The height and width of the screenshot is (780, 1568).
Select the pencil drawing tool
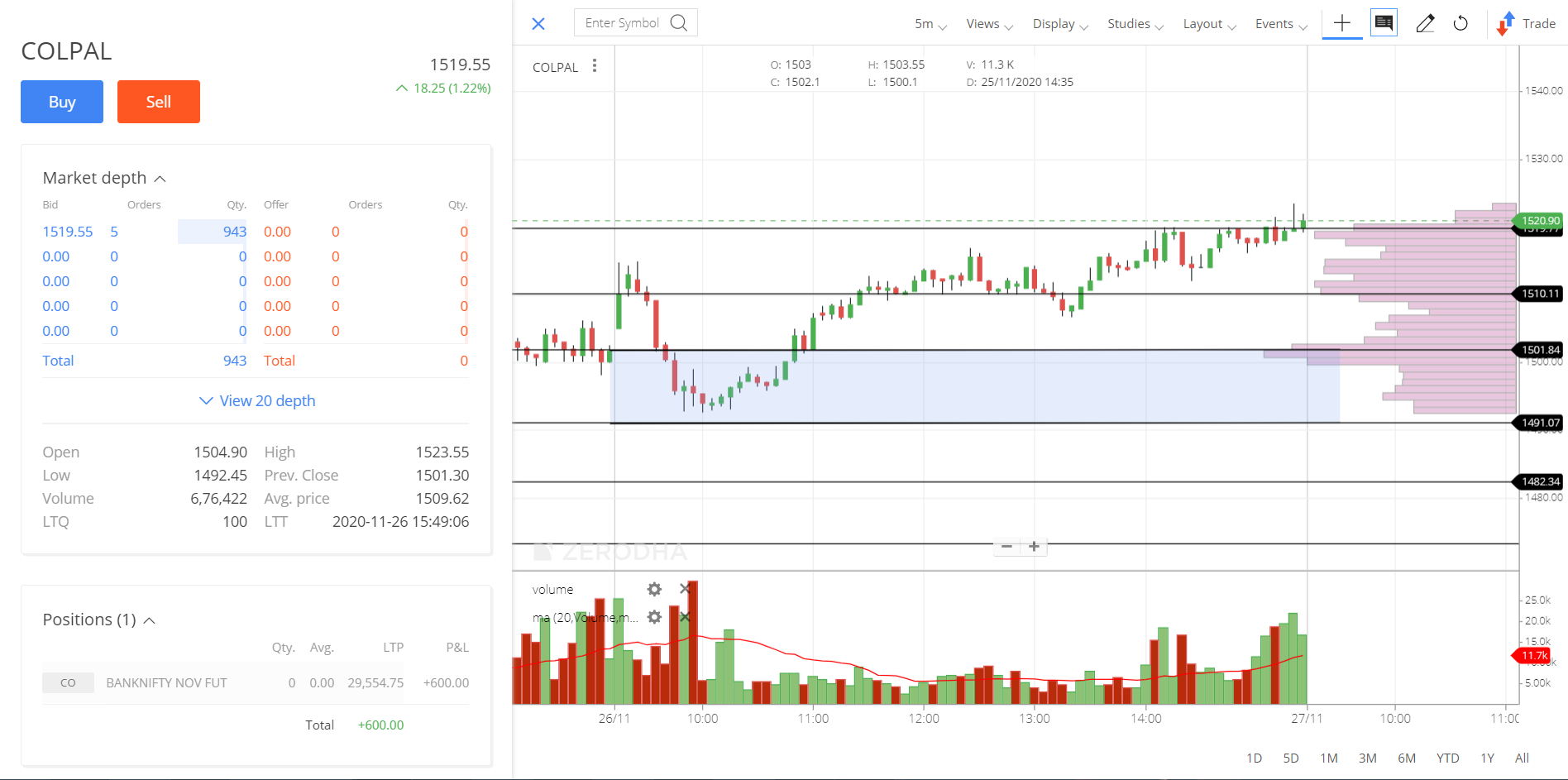click(x=1424, y=23)
